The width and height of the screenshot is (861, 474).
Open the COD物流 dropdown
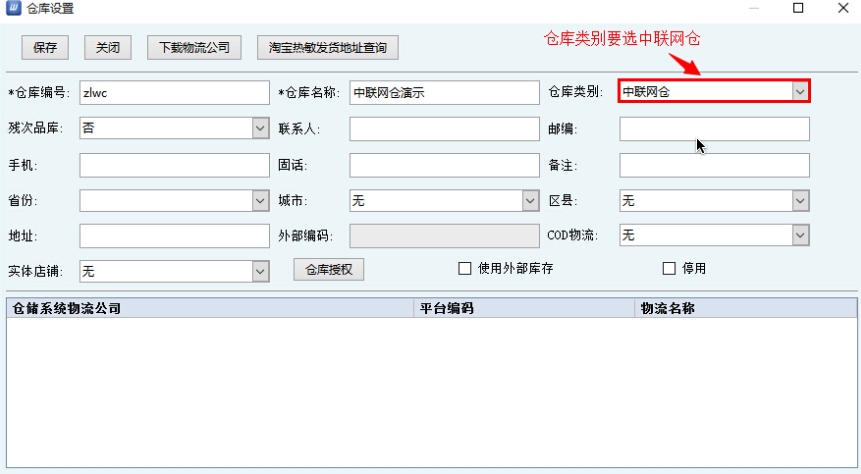tap(800, 236)
